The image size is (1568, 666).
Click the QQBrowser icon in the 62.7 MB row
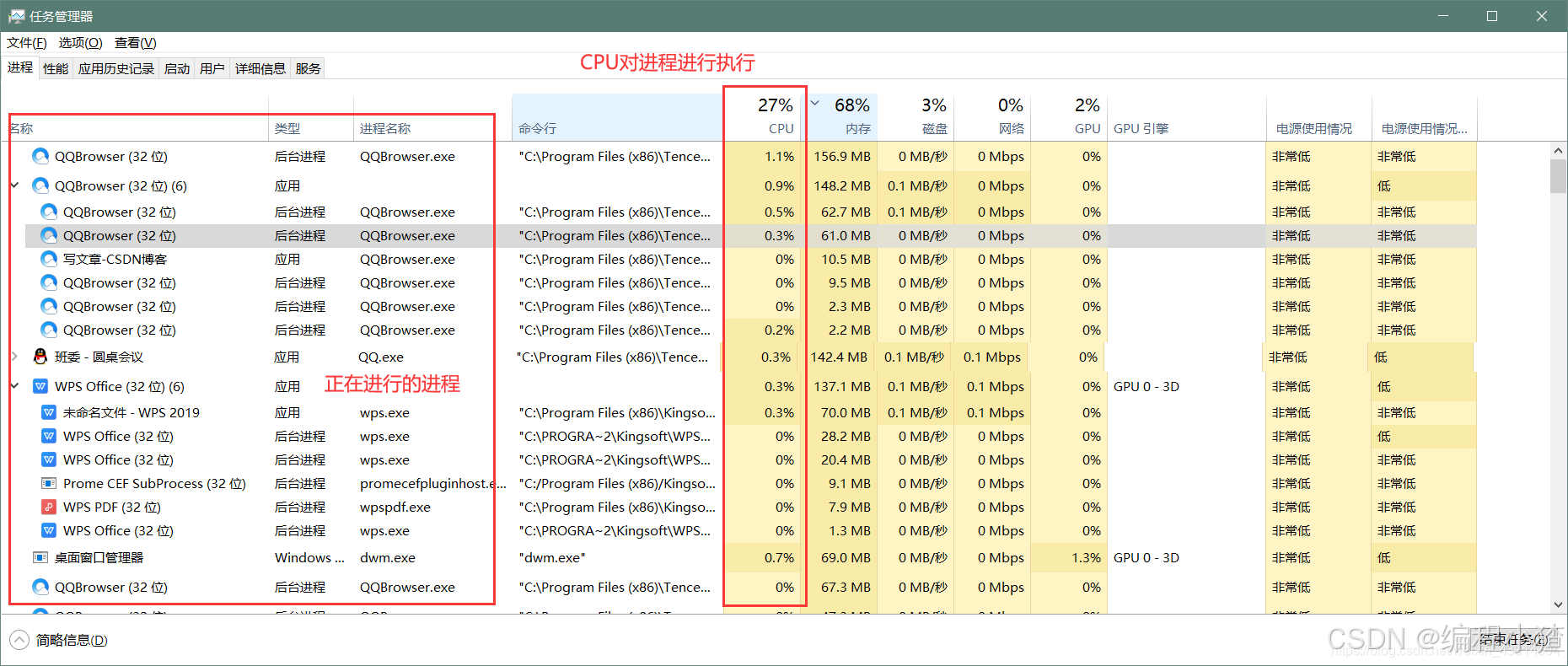click(49, 212)
